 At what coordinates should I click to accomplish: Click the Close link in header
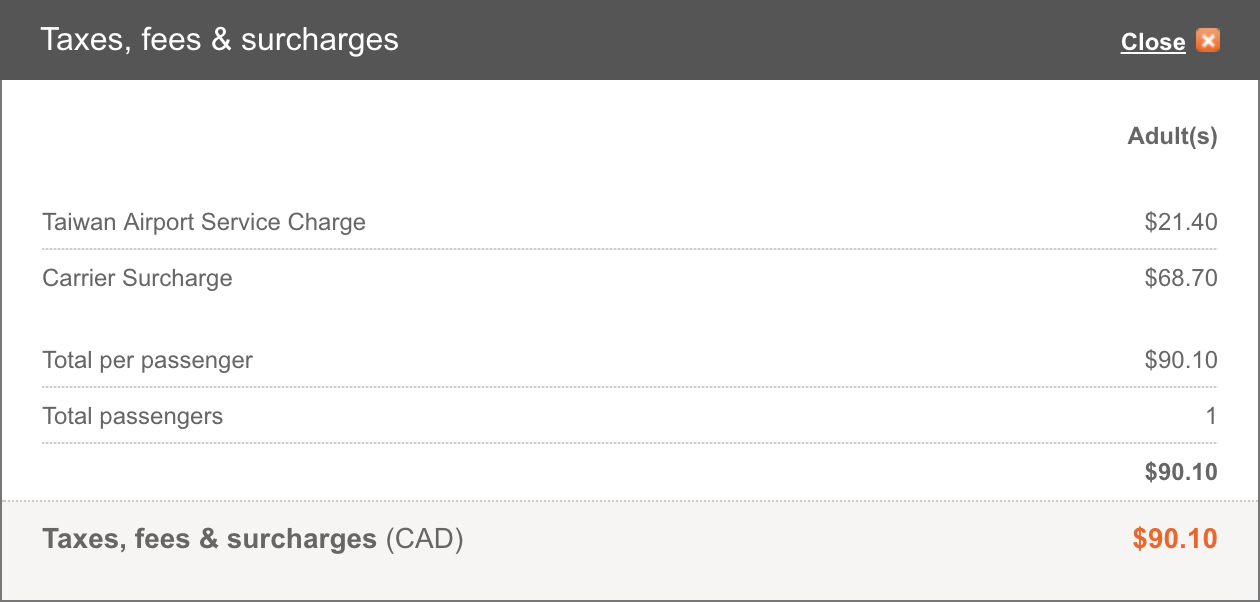tap(1153, 42)
